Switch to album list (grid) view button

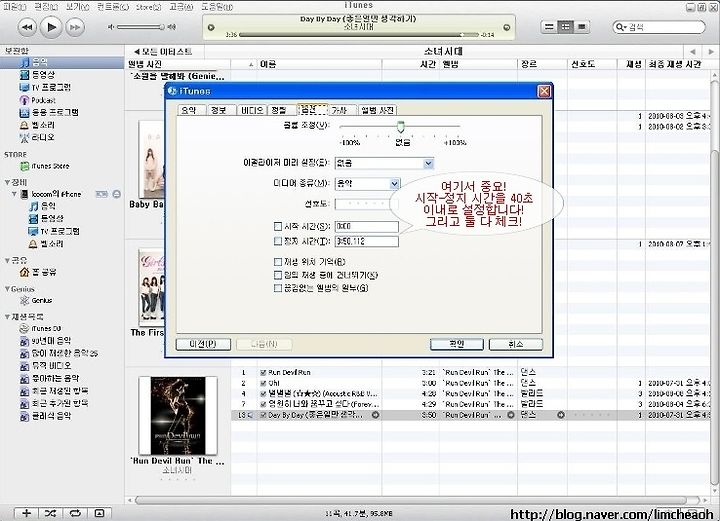pos(565,27)
